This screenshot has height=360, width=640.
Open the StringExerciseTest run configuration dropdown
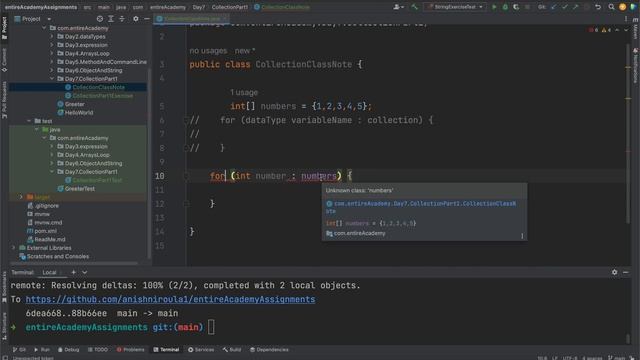(x=455, y=7)
